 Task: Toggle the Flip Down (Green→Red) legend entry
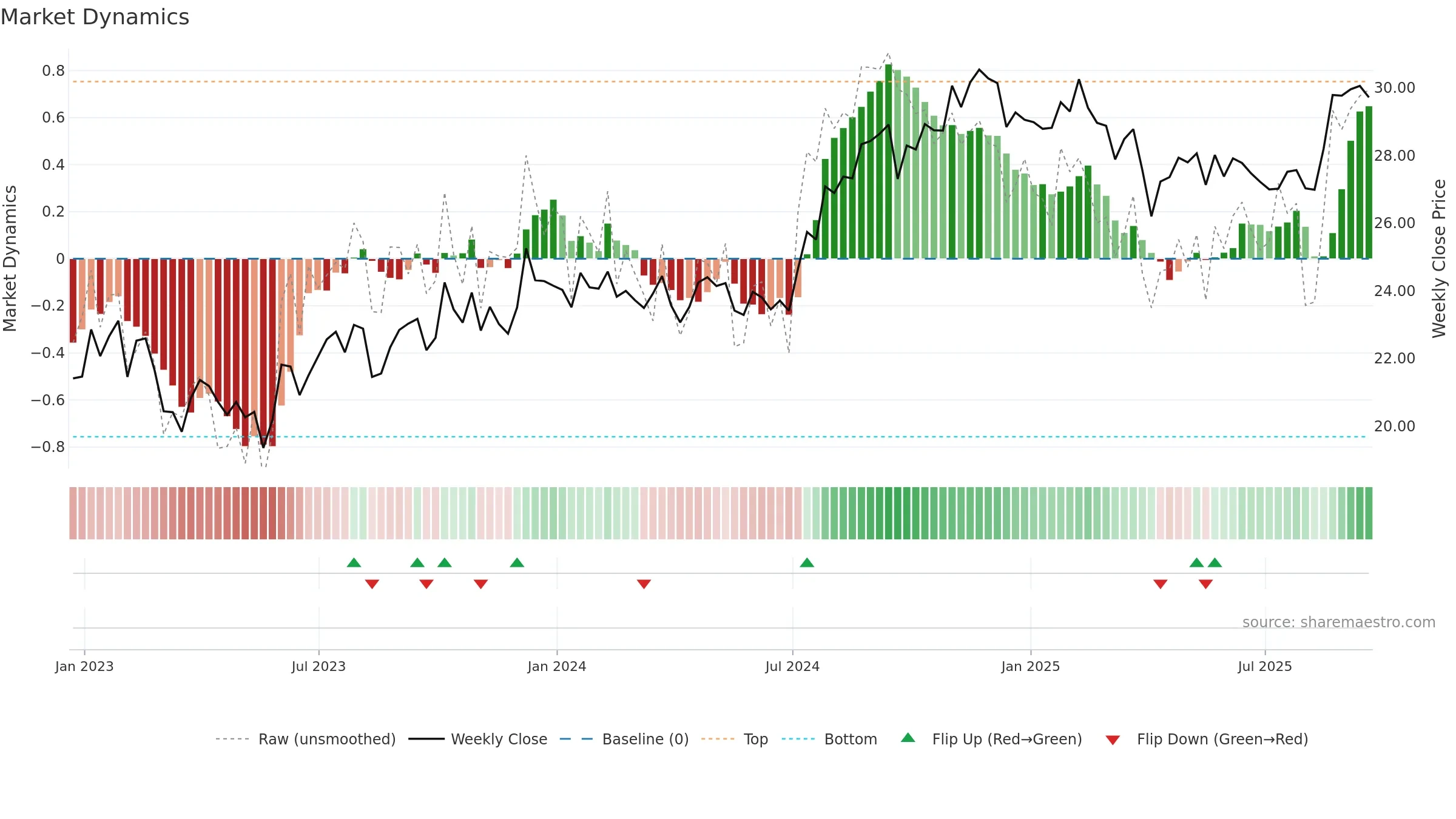pos(1207,739)
